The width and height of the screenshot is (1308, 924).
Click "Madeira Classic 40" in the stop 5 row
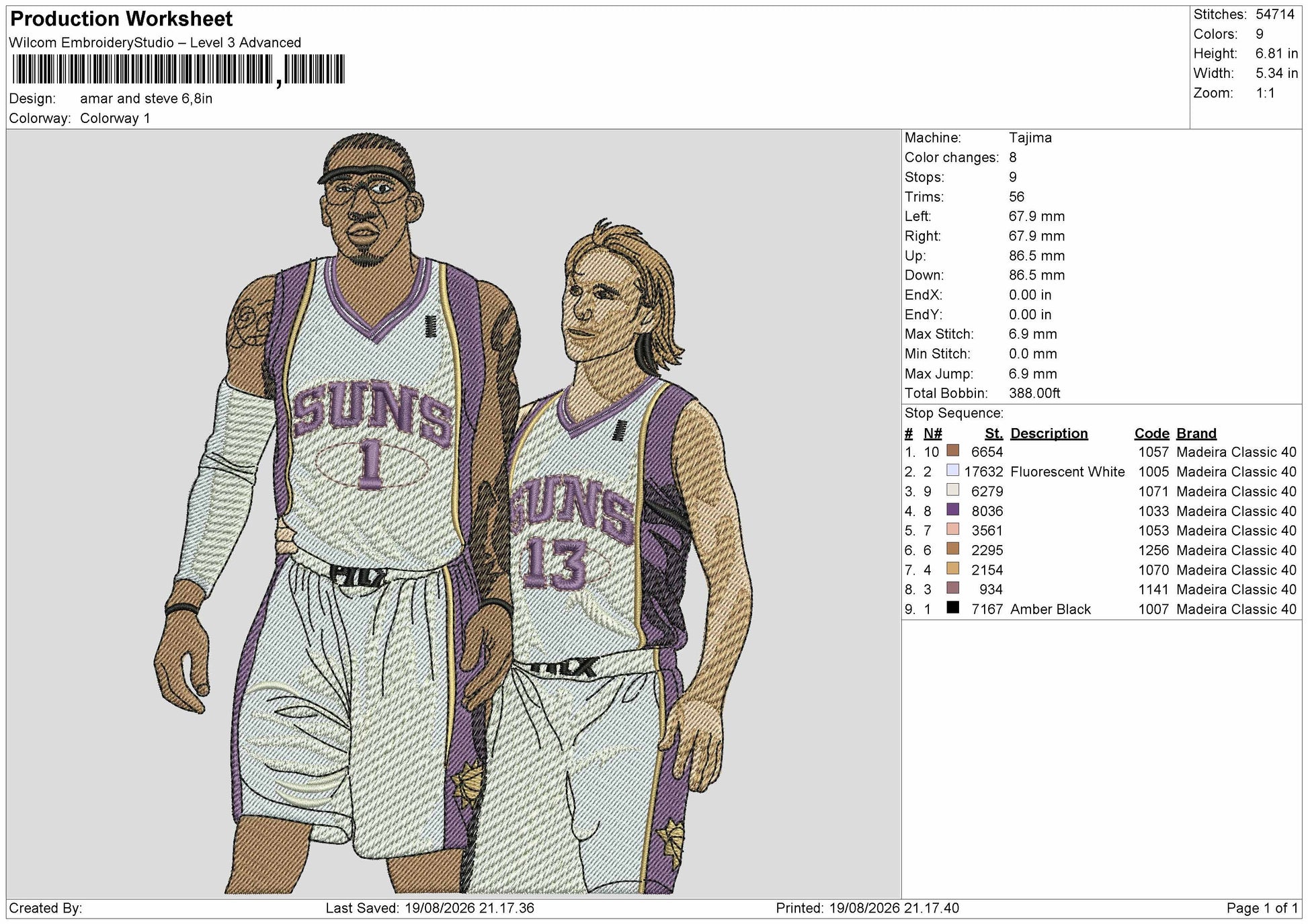[x=1236, y=531]
